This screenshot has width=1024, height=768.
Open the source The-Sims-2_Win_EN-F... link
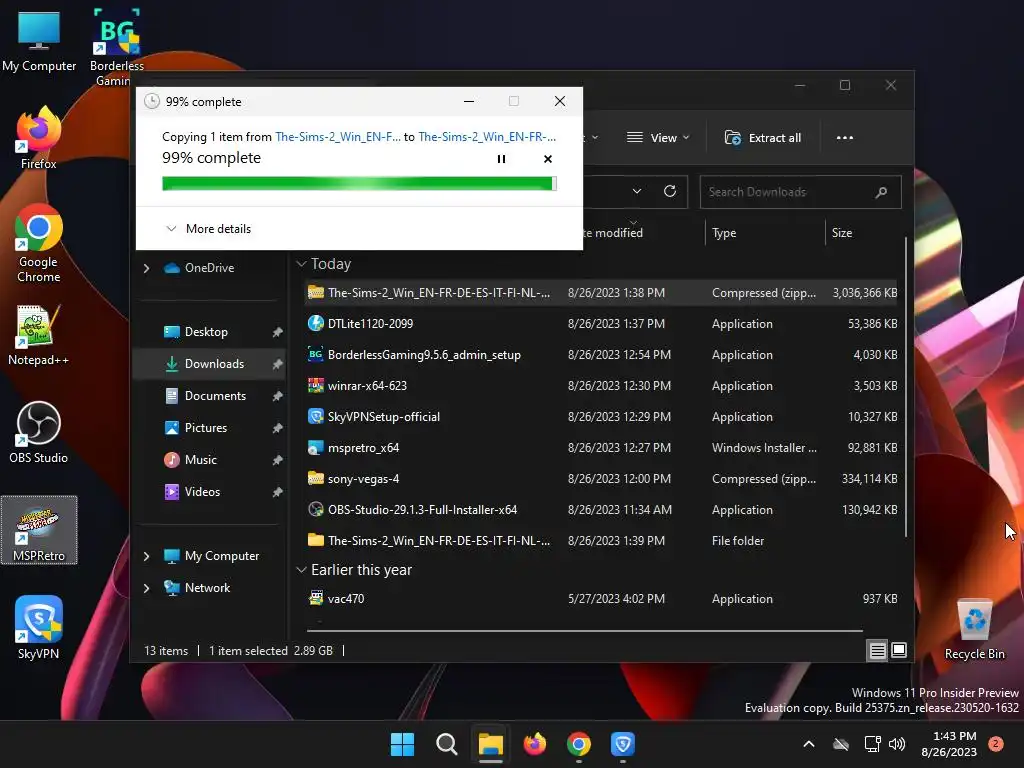pos(338,136)
